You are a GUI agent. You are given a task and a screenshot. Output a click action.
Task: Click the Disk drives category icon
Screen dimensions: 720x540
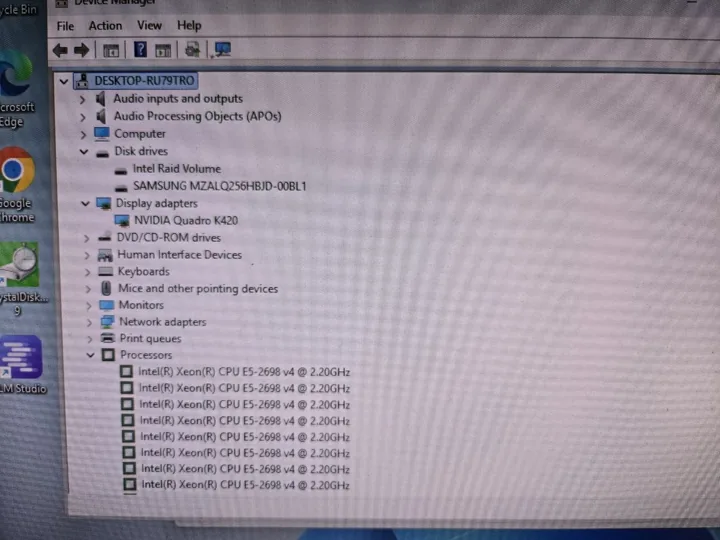(x=103, y=153)
